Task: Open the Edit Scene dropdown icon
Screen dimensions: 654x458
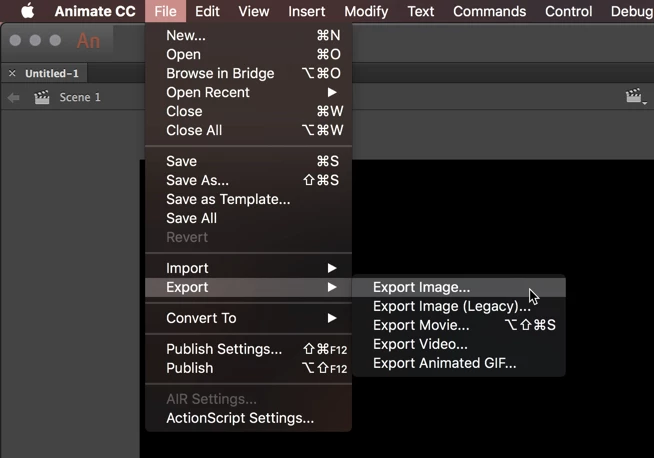Action: tap(636, 96)
